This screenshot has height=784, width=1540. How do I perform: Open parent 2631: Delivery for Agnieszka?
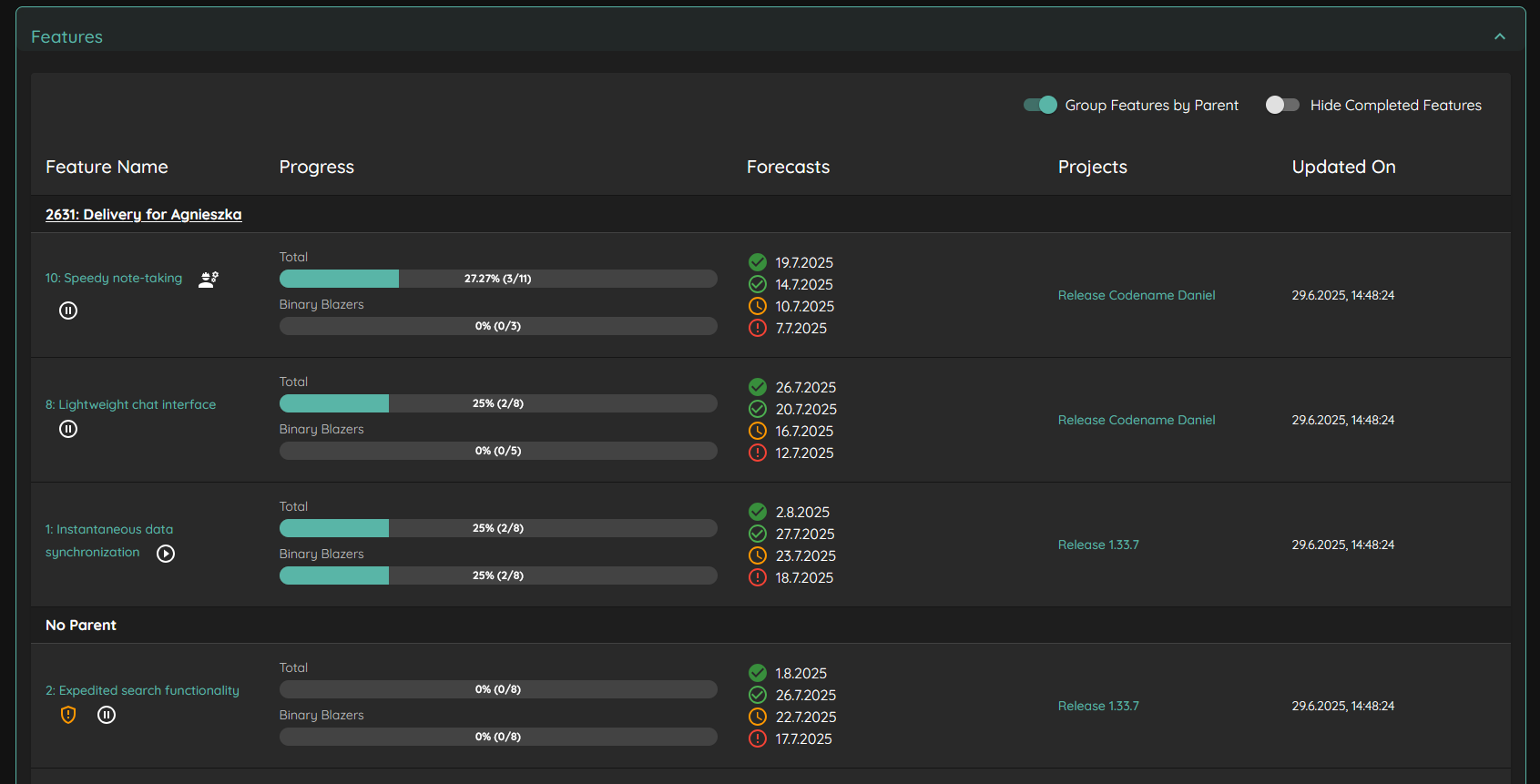(144, 214)
